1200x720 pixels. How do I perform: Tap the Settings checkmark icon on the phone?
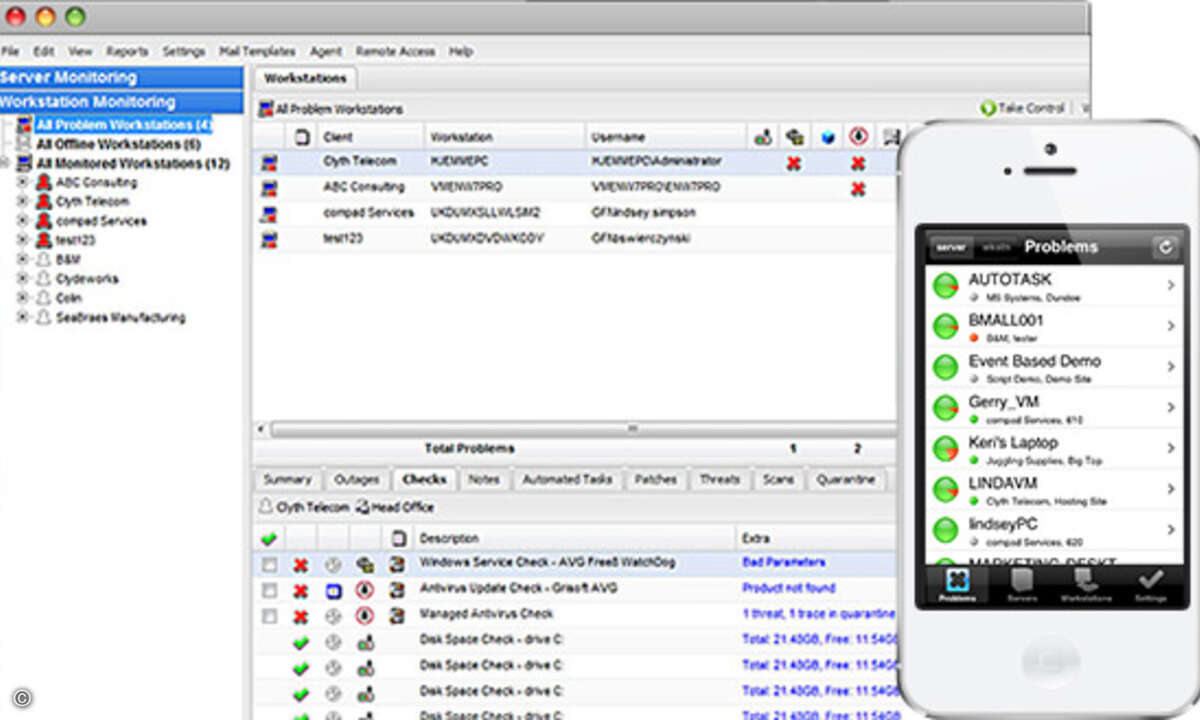tap(1150, 579)
